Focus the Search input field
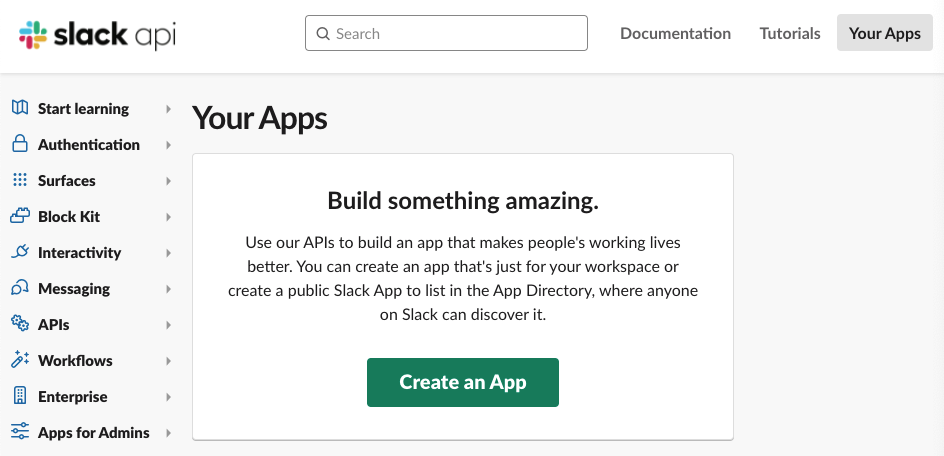 pyautogui.click(x=446, y=33)
